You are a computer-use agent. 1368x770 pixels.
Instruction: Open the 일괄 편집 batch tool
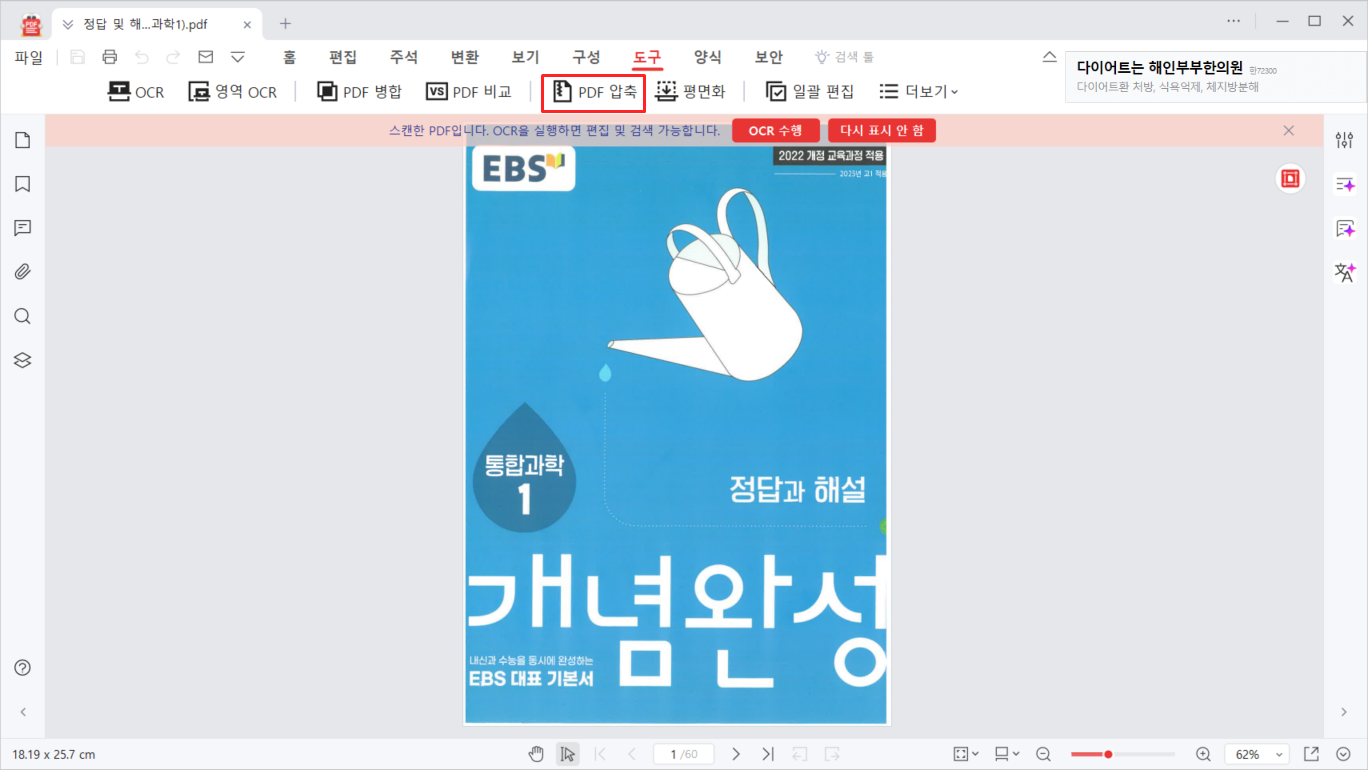click(810, 92)
